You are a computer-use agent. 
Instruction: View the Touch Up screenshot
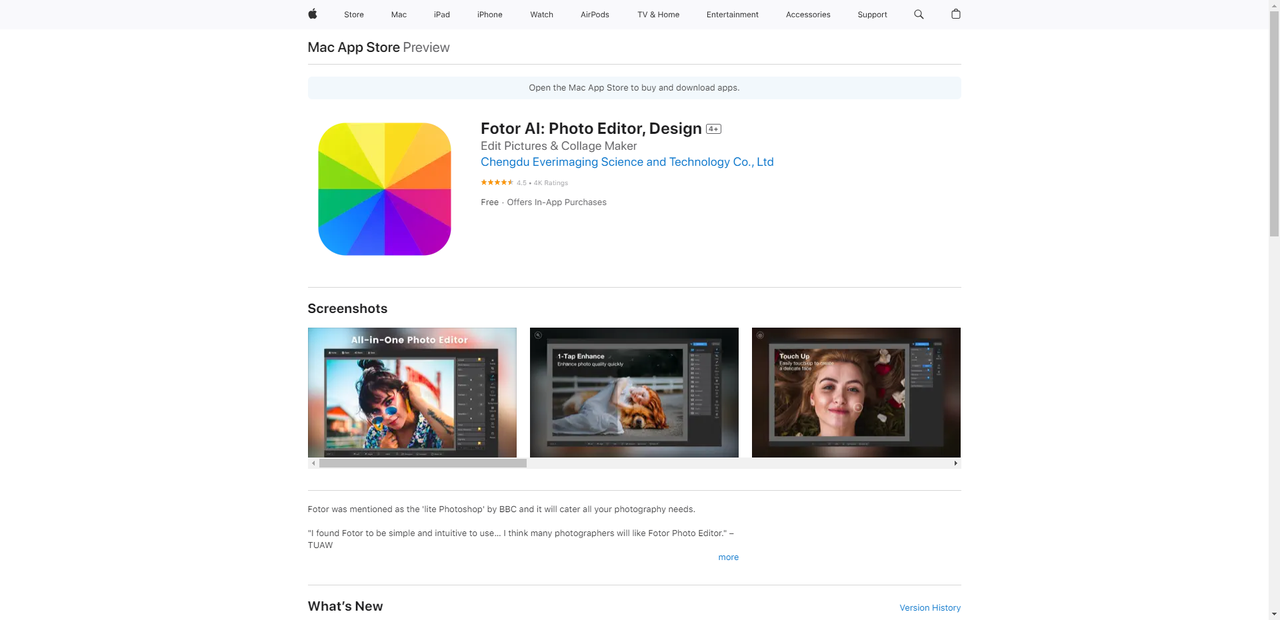coord(856,392)
